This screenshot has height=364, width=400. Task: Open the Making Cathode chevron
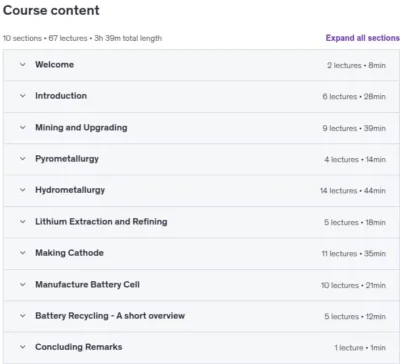pos(23,253)
